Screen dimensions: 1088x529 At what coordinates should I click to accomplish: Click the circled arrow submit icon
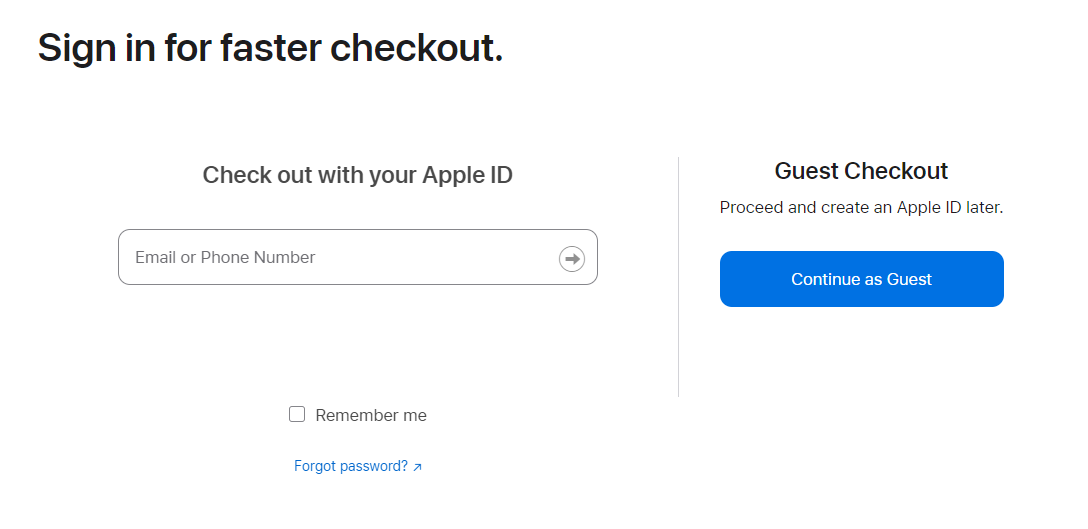coord(572,258)
